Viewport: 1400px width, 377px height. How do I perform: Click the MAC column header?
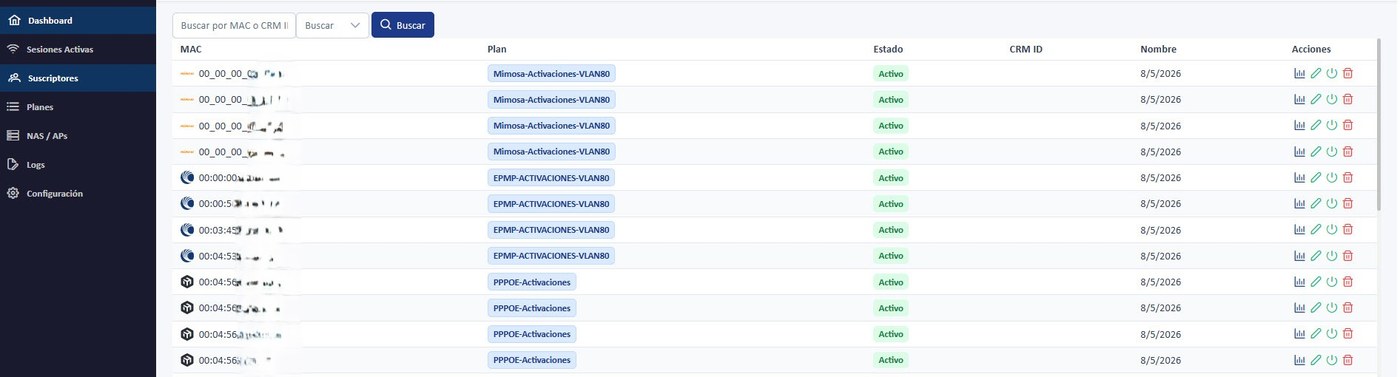point(191,49)
